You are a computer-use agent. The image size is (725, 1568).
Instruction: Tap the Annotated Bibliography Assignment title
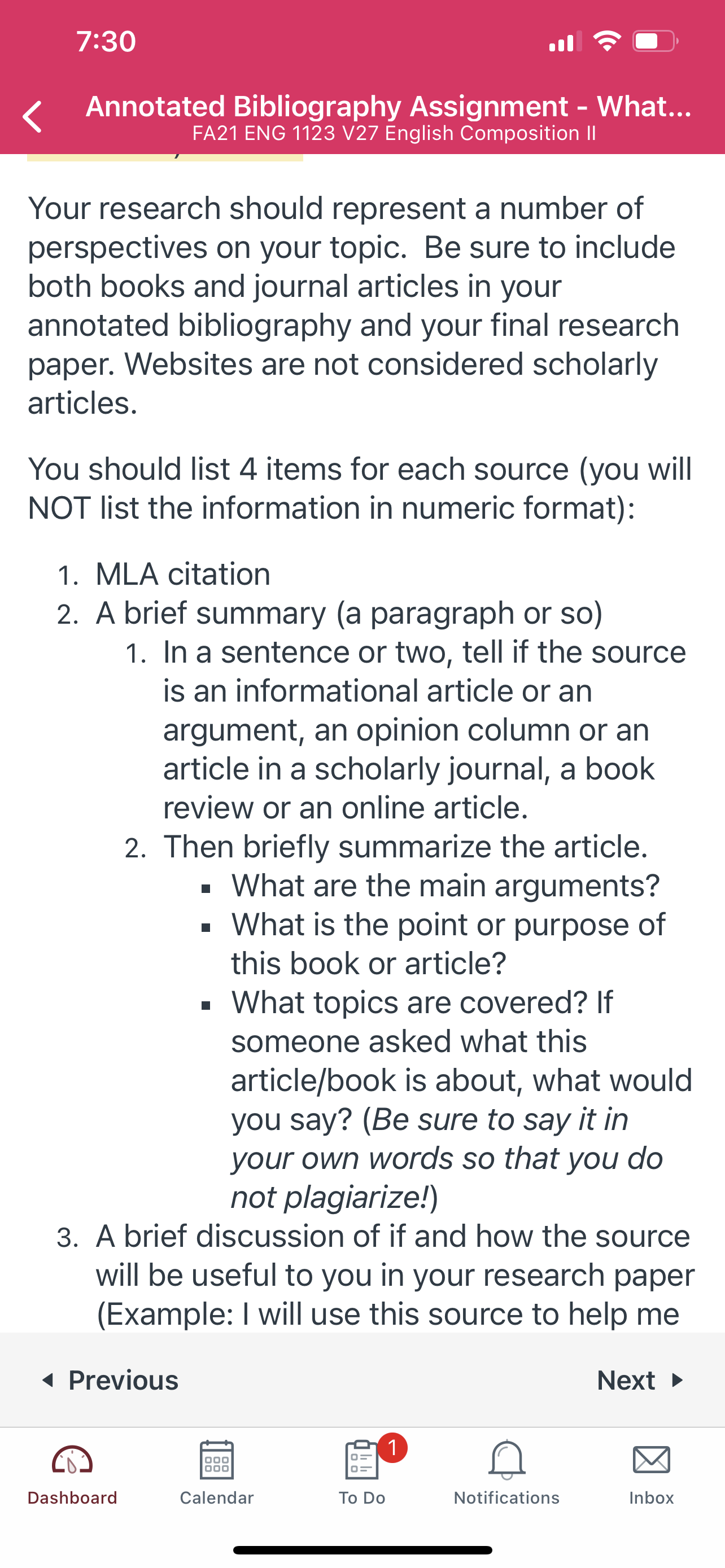click(388, 107)
